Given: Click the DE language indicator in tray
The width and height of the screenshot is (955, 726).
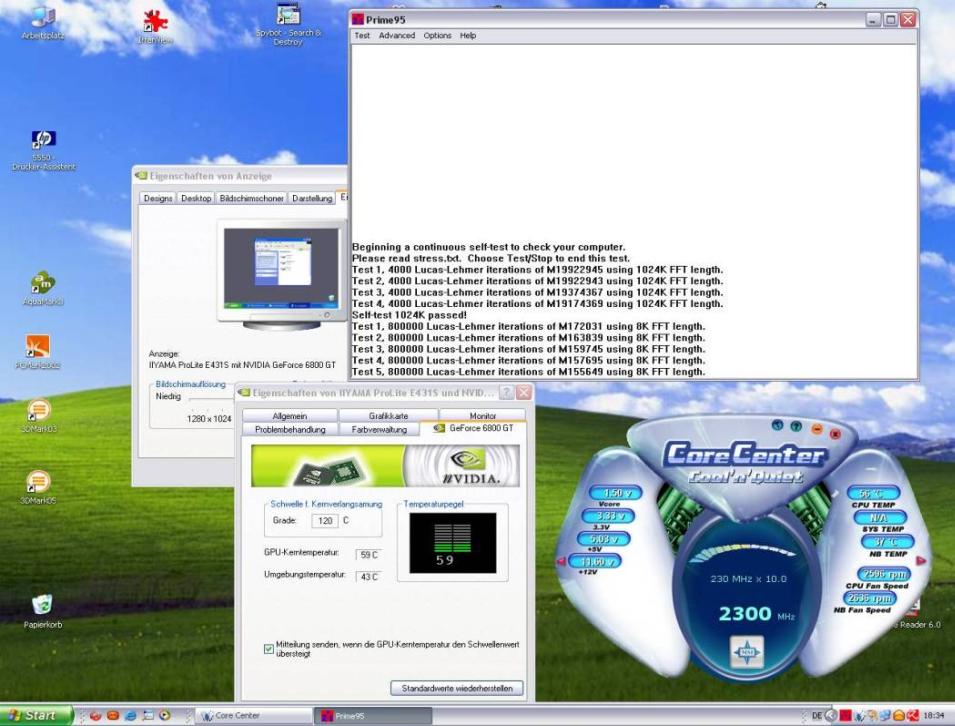Looking at the screenshot, I should 817,716.
